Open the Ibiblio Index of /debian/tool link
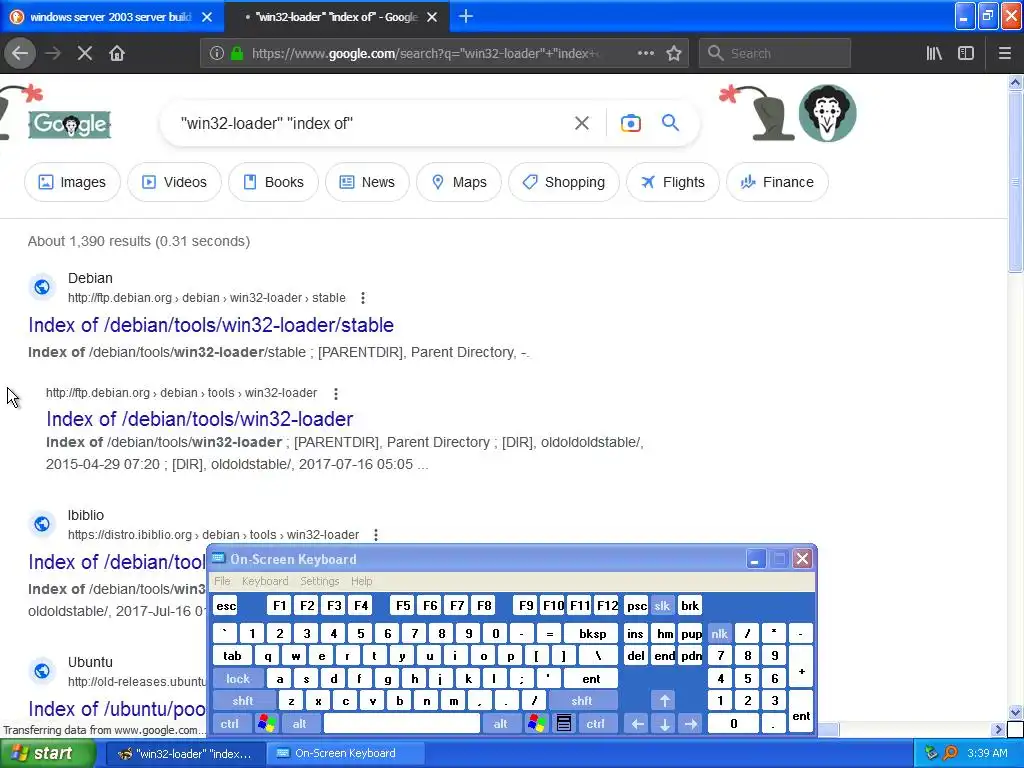This screenshot has width=1024, height=768. pyautogui.click(x=117, y=562)
